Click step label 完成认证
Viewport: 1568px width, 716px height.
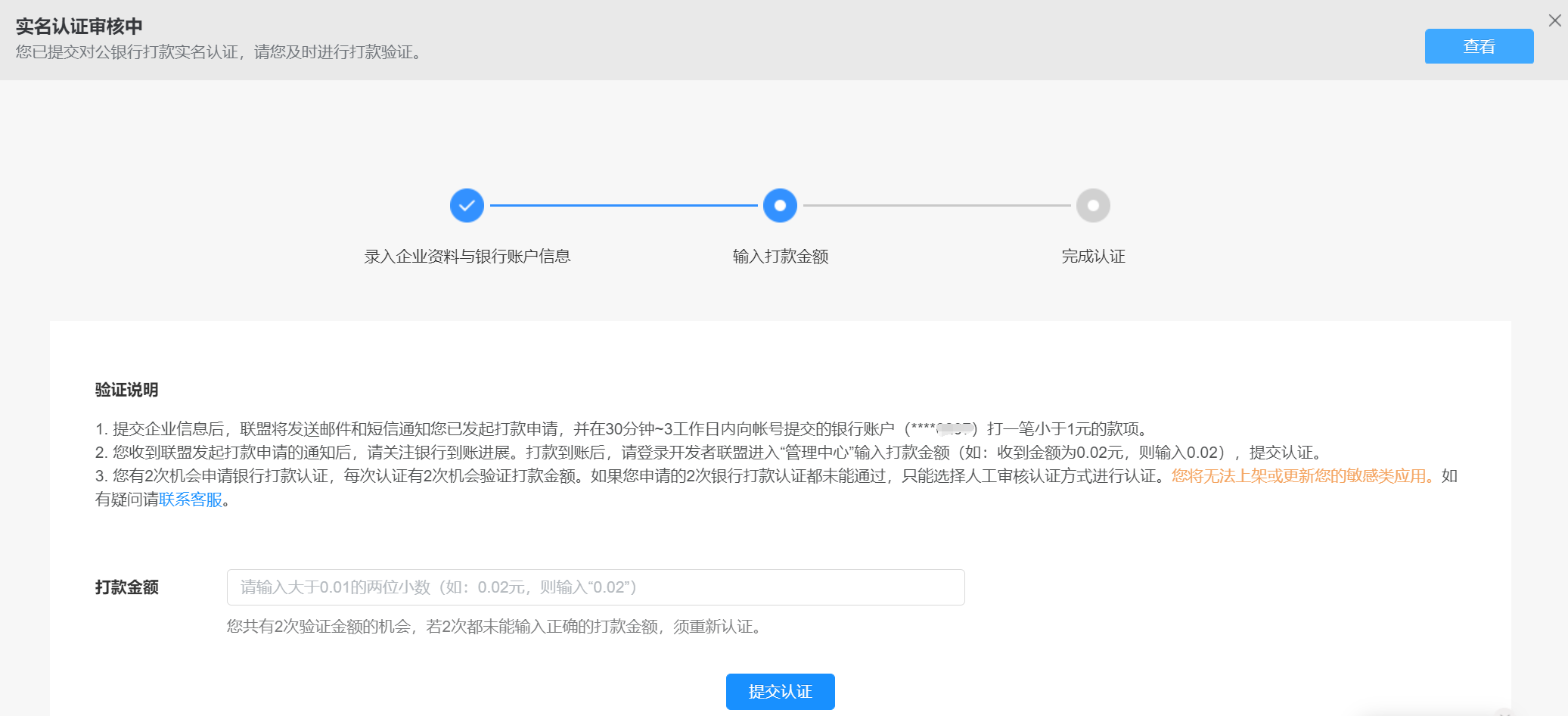point(1093,257)
